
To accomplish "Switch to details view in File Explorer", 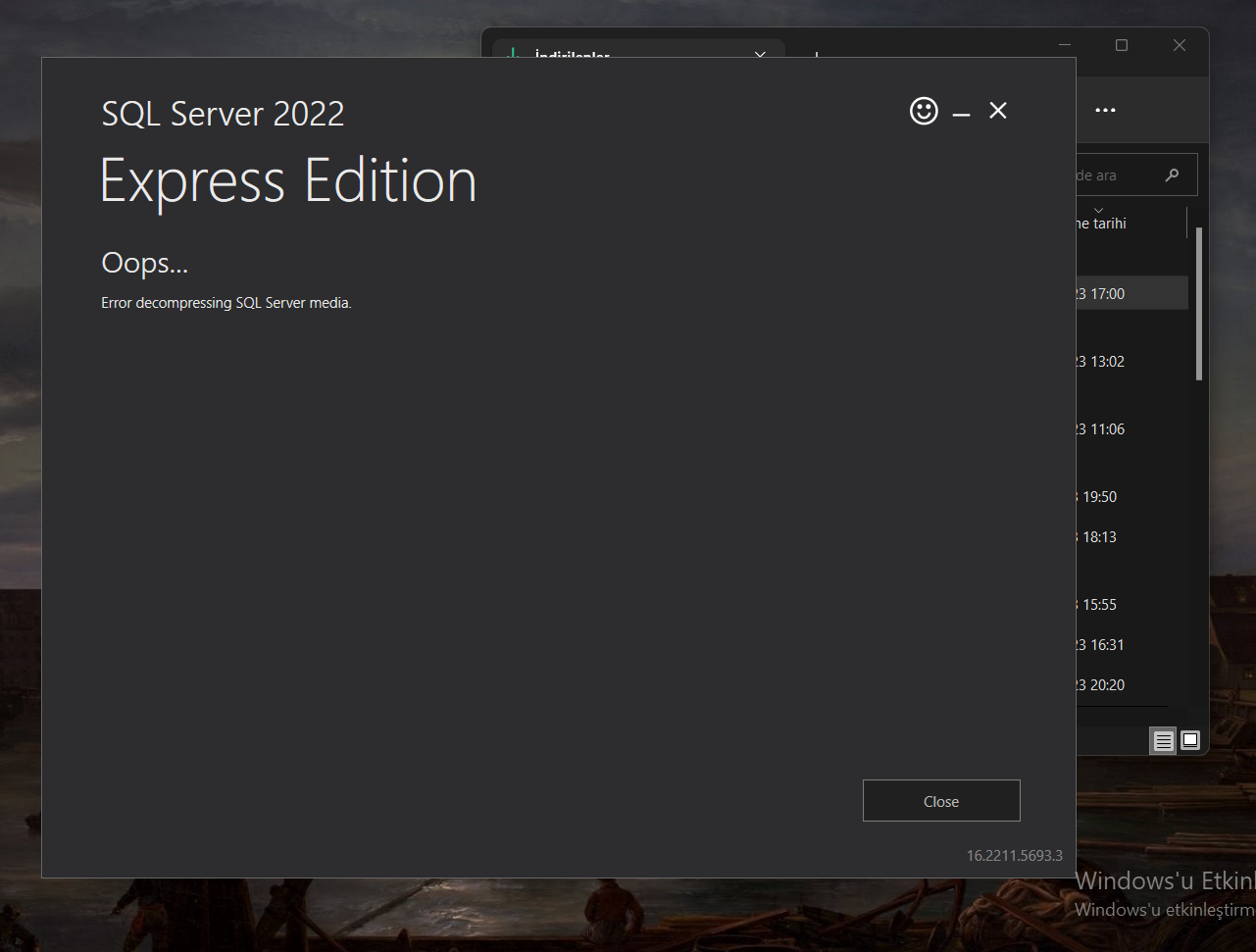I will pyautogui.click(x=1163, y=740).
